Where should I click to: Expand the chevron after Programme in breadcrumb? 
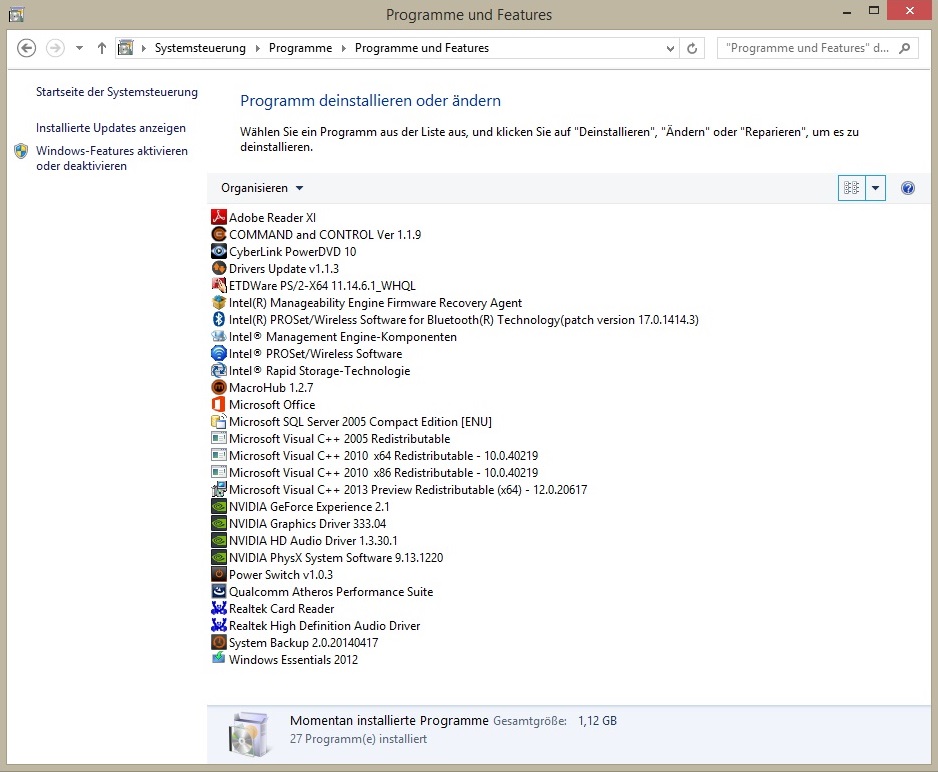pos(343,48)
